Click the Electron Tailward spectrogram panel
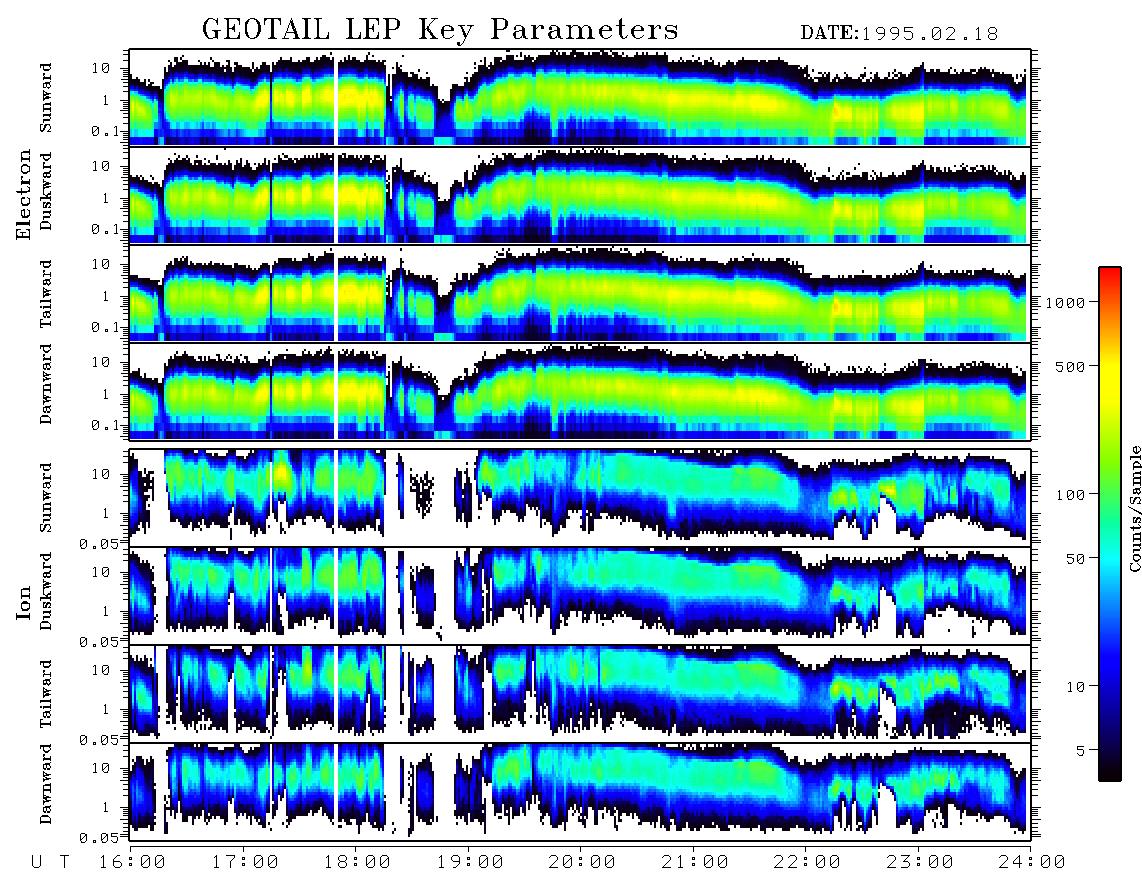 click(580, 293)
